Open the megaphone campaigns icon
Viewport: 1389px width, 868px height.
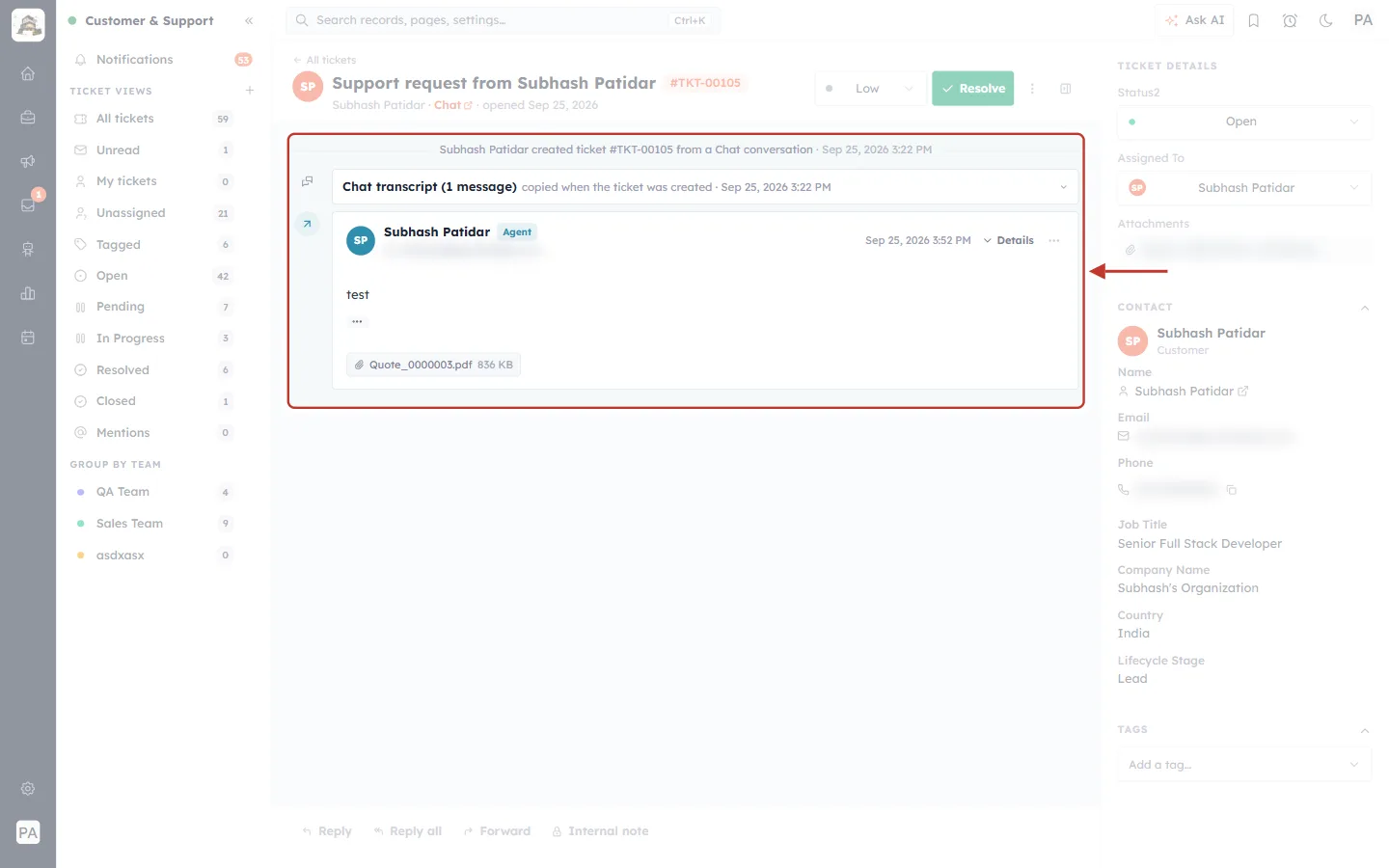(x=28, y=161)
